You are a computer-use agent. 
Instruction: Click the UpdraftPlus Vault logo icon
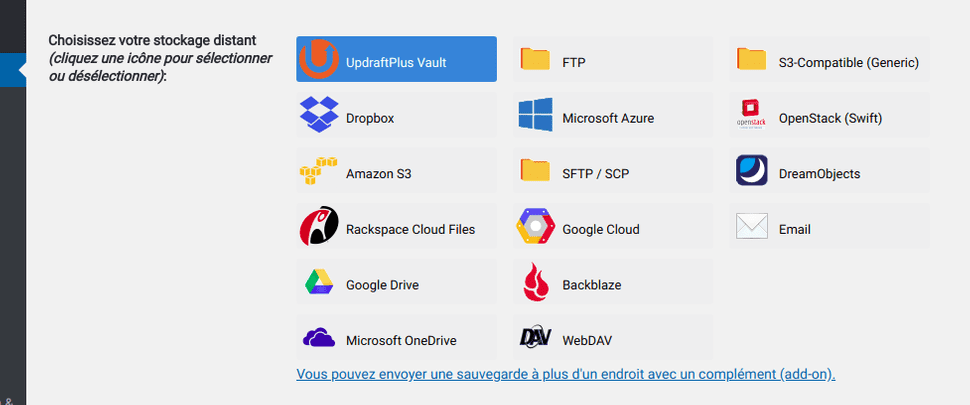click(319, 59)
